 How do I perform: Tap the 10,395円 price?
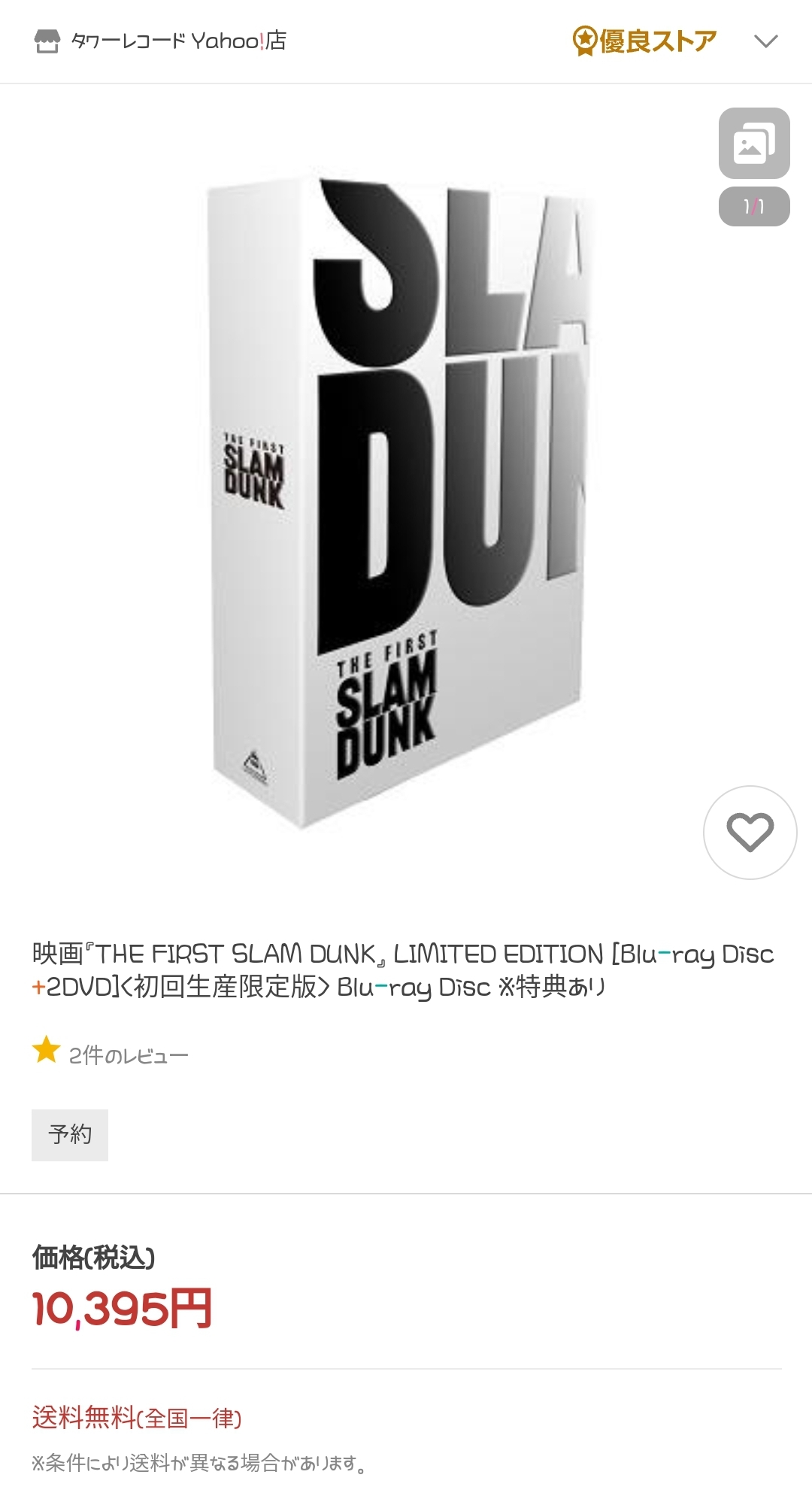[122, 1309]
